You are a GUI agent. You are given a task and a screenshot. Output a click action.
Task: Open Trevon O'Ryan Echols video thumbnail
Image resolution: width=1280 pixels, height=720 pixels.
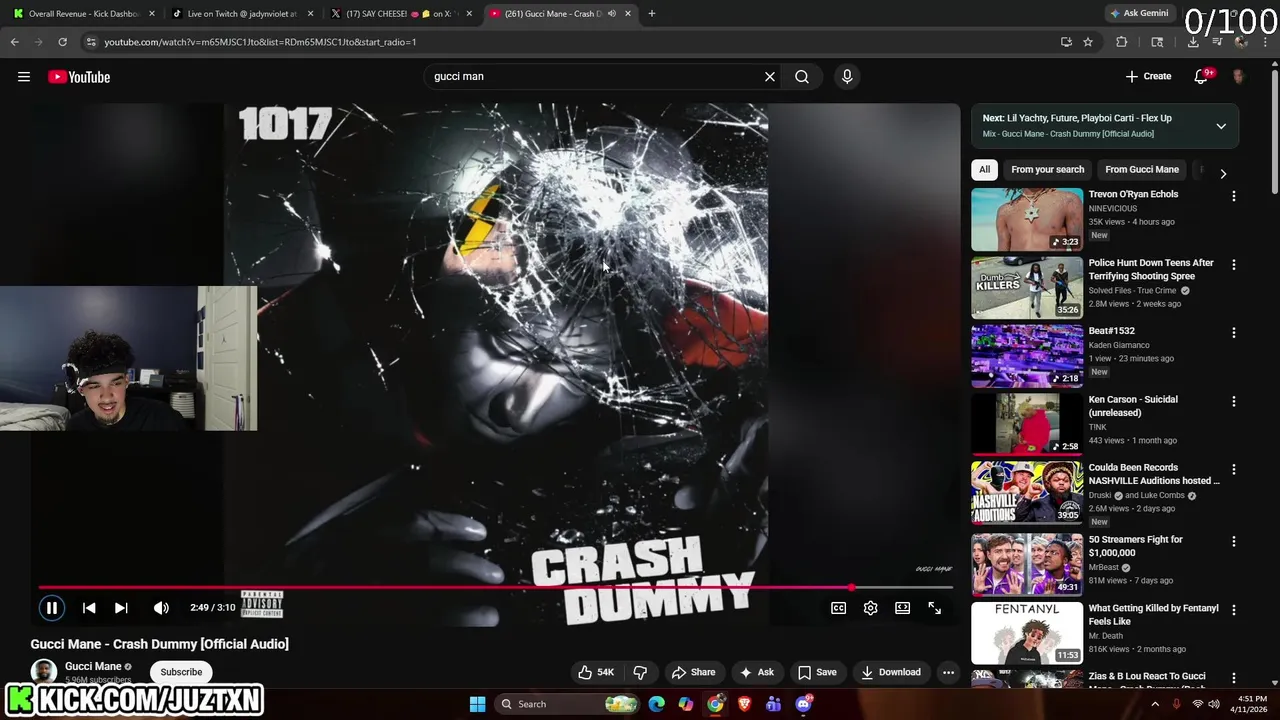coord(1027,219)
